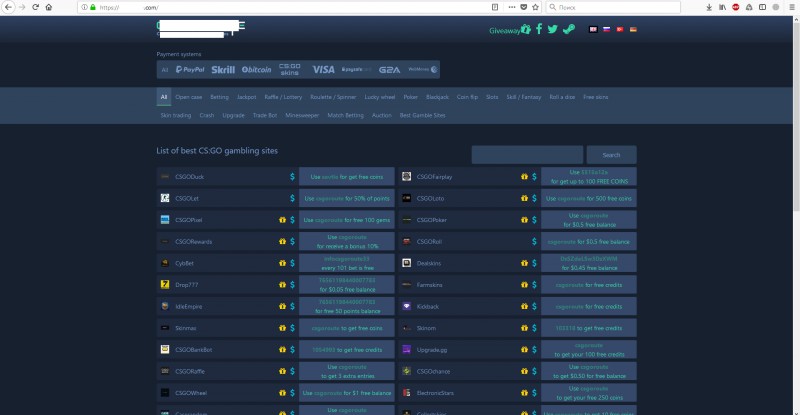Viewport: 800px width, 415px height.
Task: Click the Kickback site icon
Action: pos(407,306)
